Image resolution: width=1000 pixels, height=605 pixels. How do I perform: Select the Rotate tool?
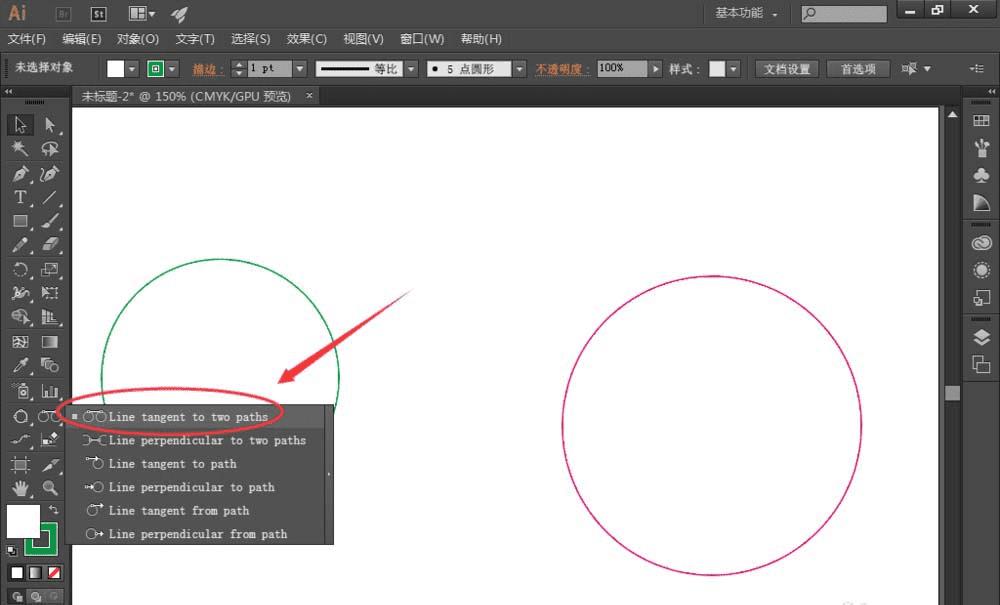pyautogui.click(x=20, y=269)
